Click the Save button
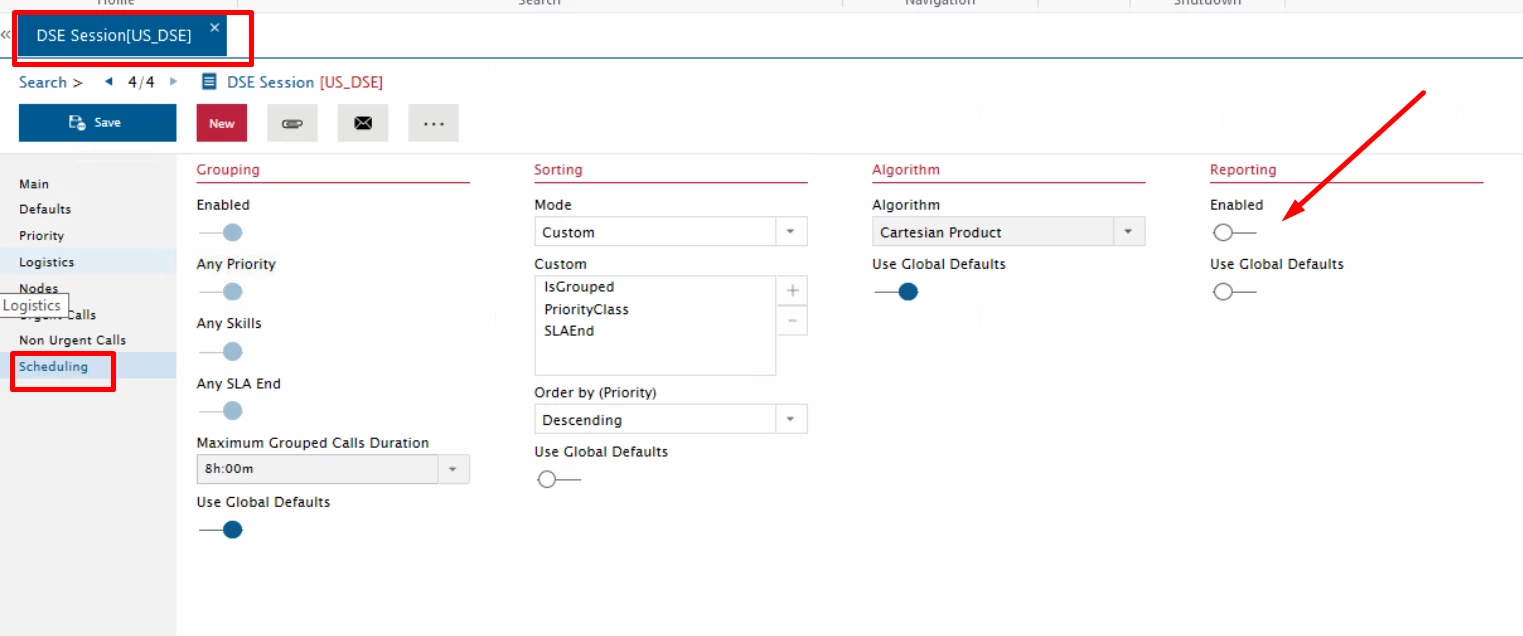Viewport: 1523px width, 636px height. tap(97, 123)
